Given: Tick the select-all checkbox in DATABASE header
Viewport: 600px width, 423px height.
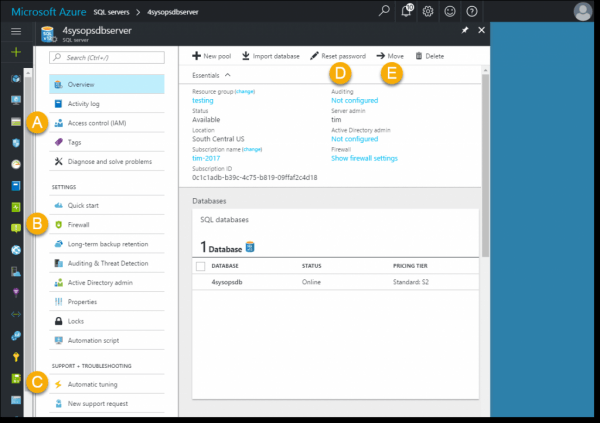Looking at the screenshot, I should (x=201, y=266).
